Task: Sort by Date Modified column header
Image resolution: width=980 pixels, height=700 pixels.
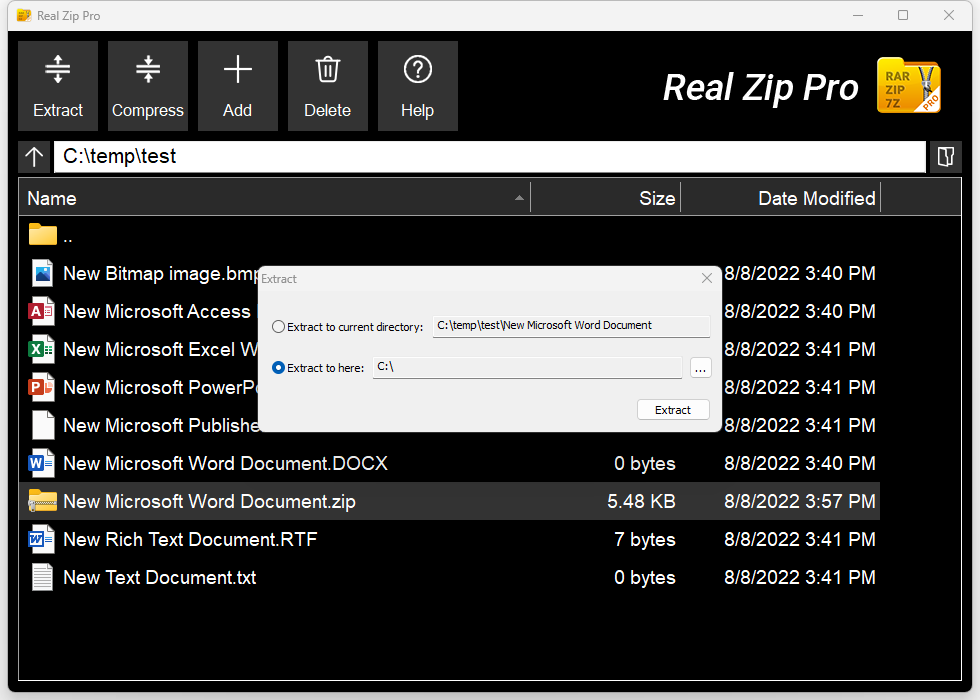Action: pos(781,198)
